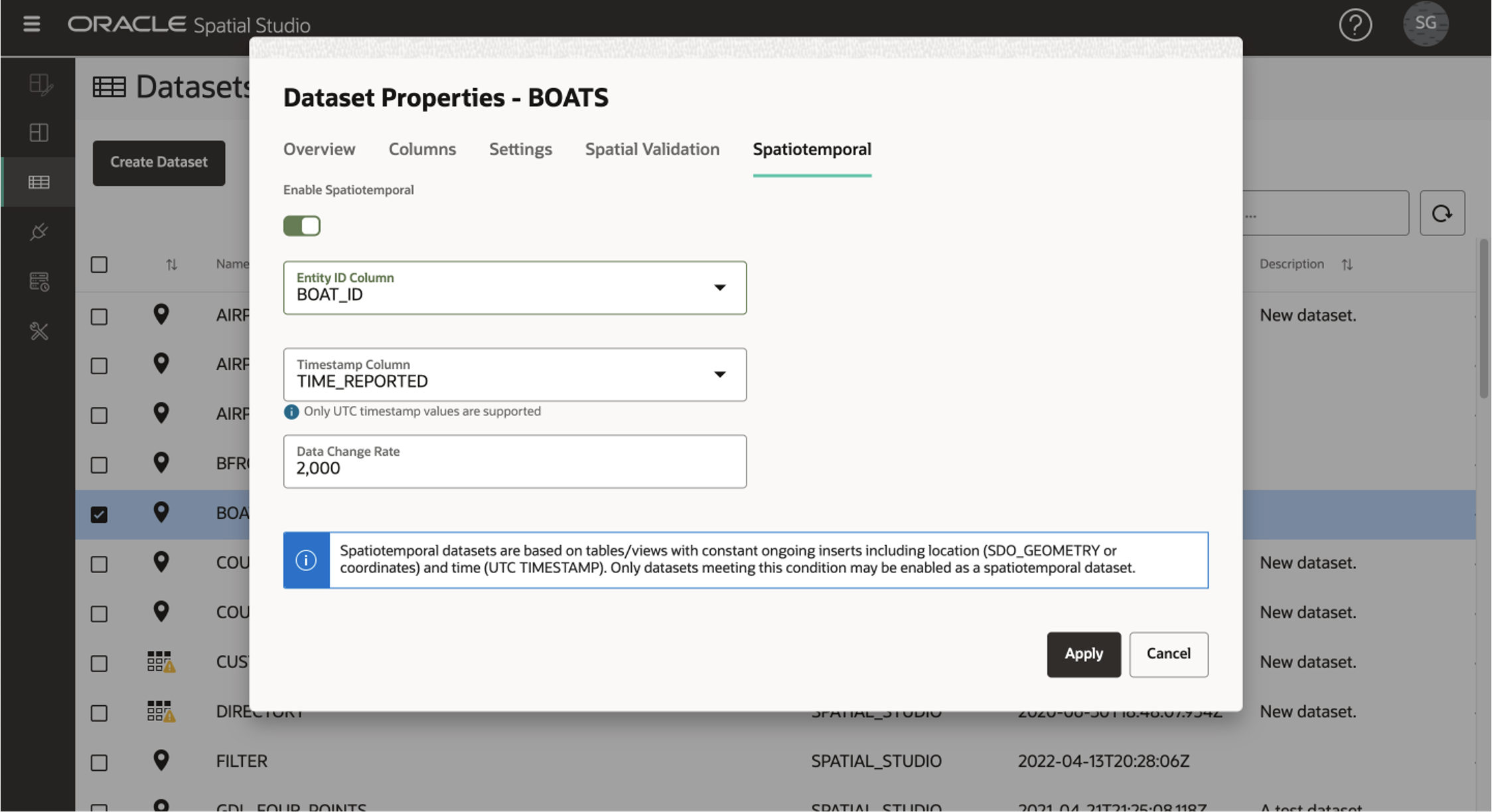Click the help question mark icon
The width and height of the screenshot is (1492, 812).
1355,25
